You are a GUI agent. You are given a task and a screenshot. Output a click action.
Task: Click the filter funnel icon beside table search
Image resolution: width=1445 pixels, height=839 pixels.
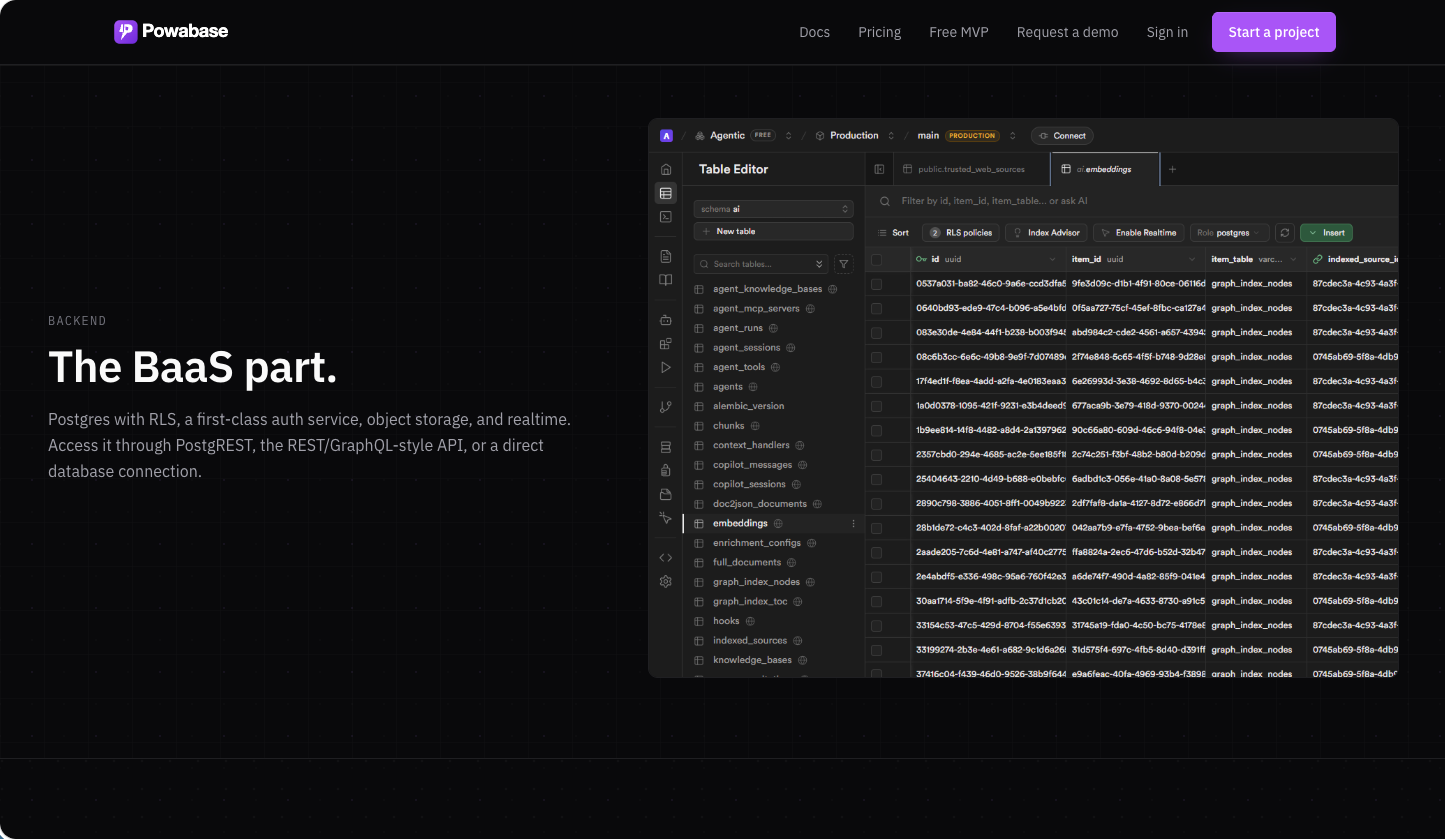tap(844, 264)
